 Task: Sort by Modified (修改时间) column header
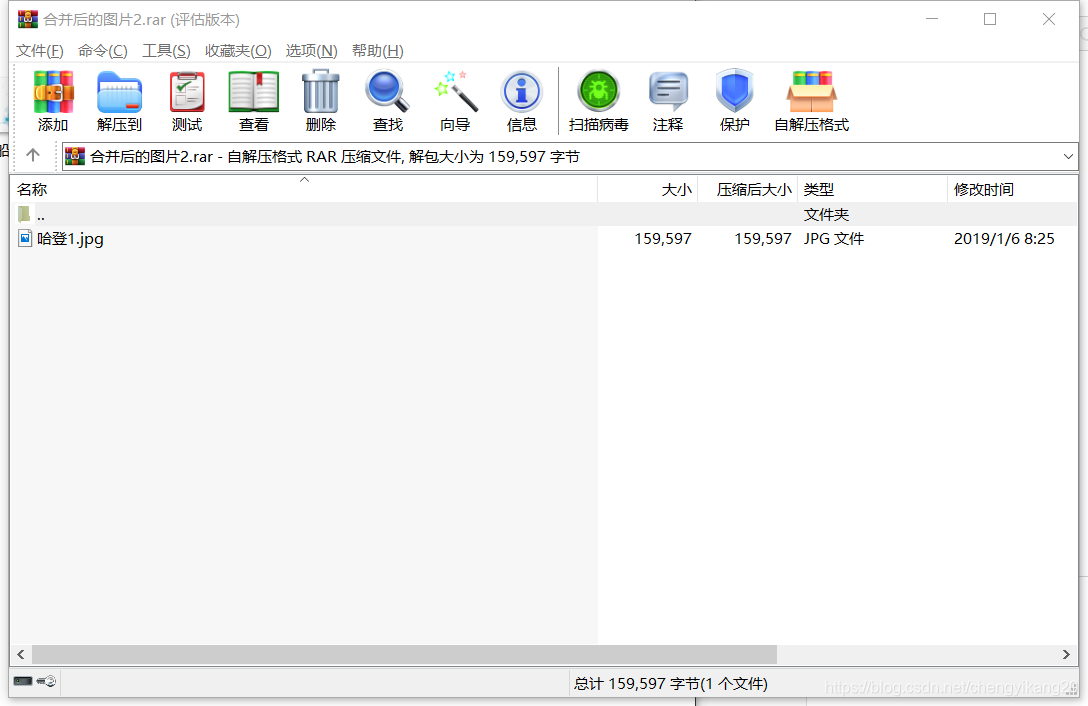1012,189
